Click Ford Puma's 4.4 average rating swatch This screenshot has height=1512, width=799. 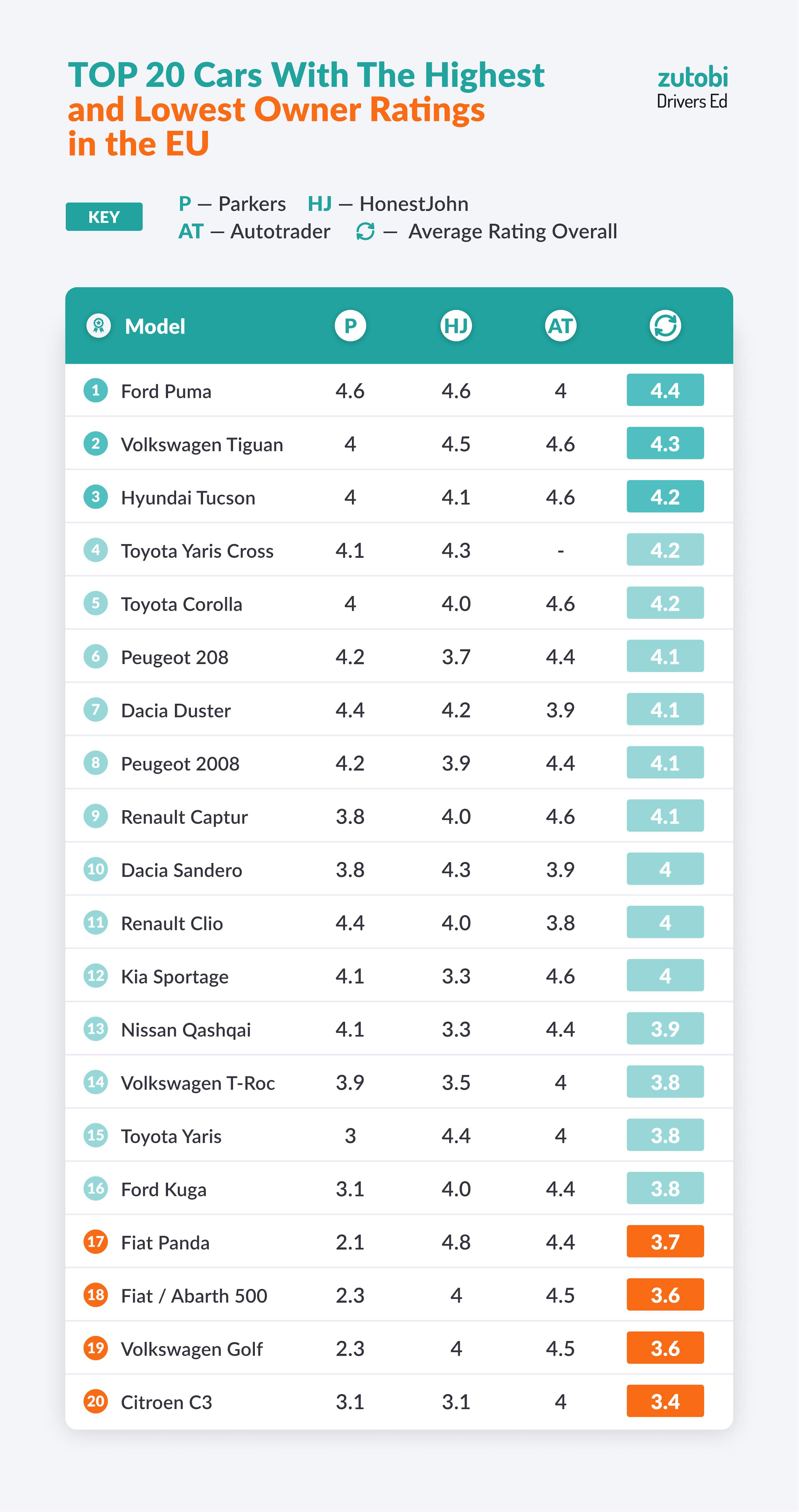[665, 390]
